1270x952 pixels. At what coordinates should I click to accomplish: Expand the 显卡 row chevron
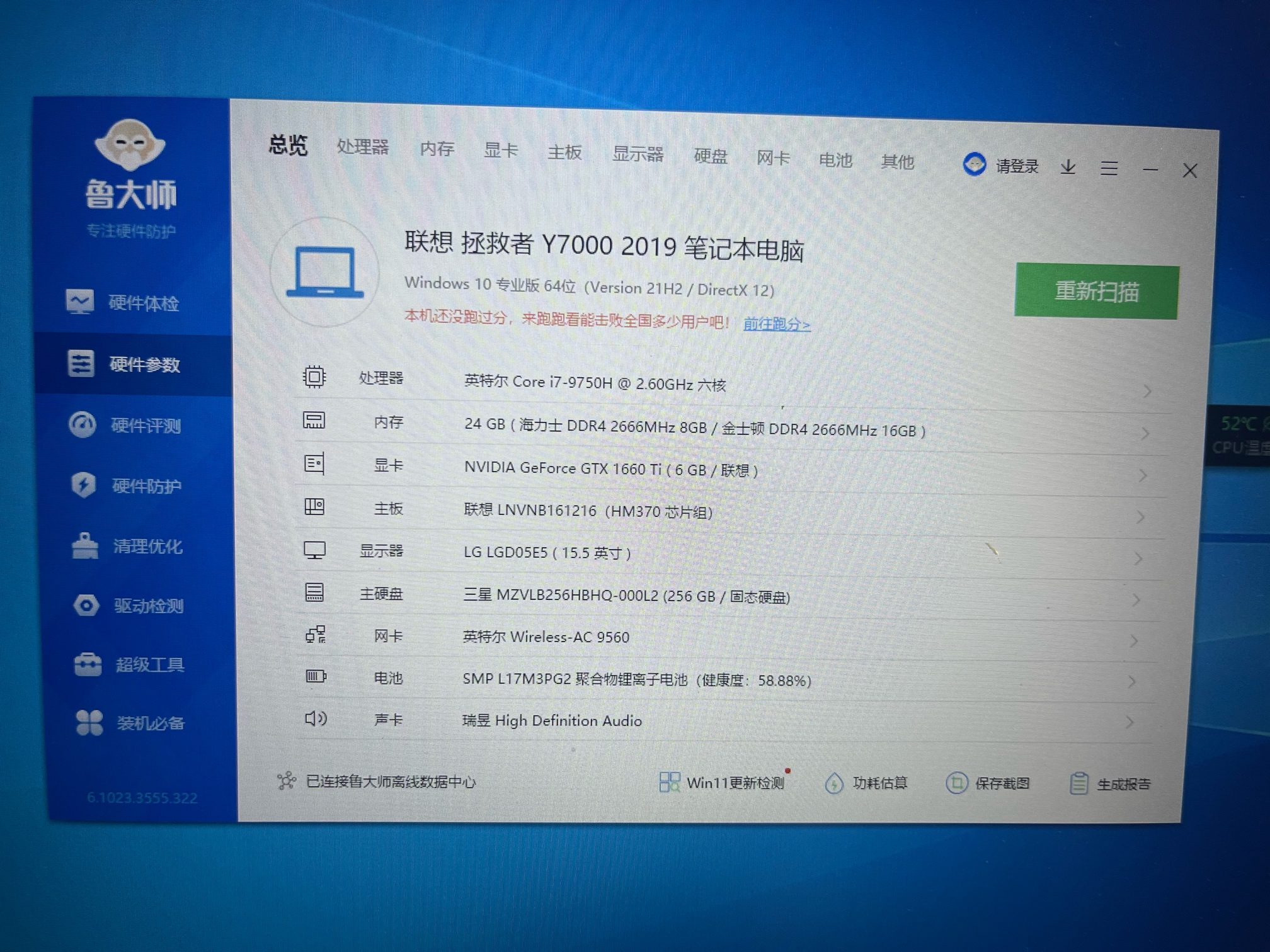1143,475
